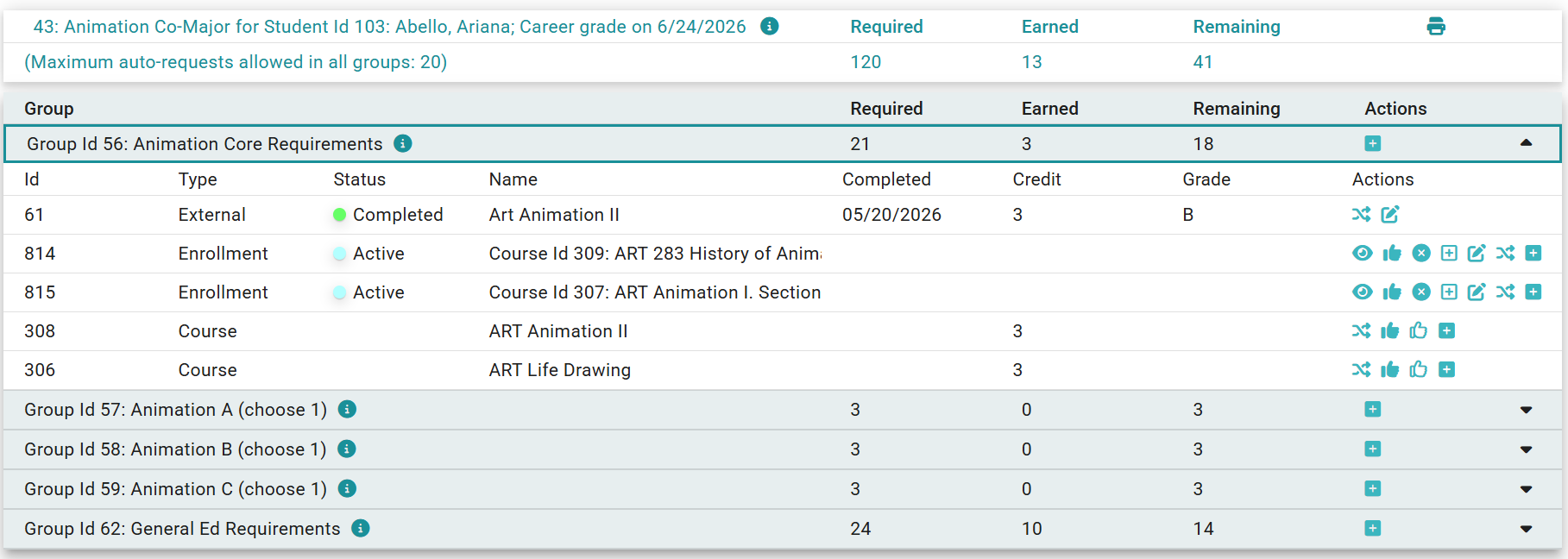Show info for Animation A group
The height and width of the screenshot is (559, 1568).
(347, 409)
